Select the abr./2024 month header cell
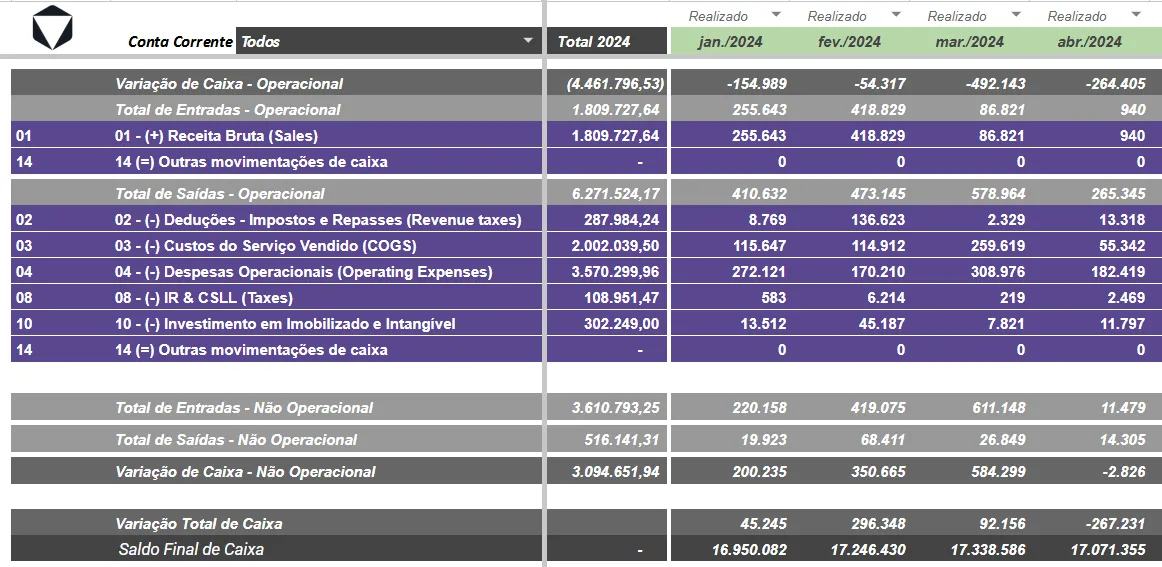The image size is (1162, 567). coord(1089,42)
